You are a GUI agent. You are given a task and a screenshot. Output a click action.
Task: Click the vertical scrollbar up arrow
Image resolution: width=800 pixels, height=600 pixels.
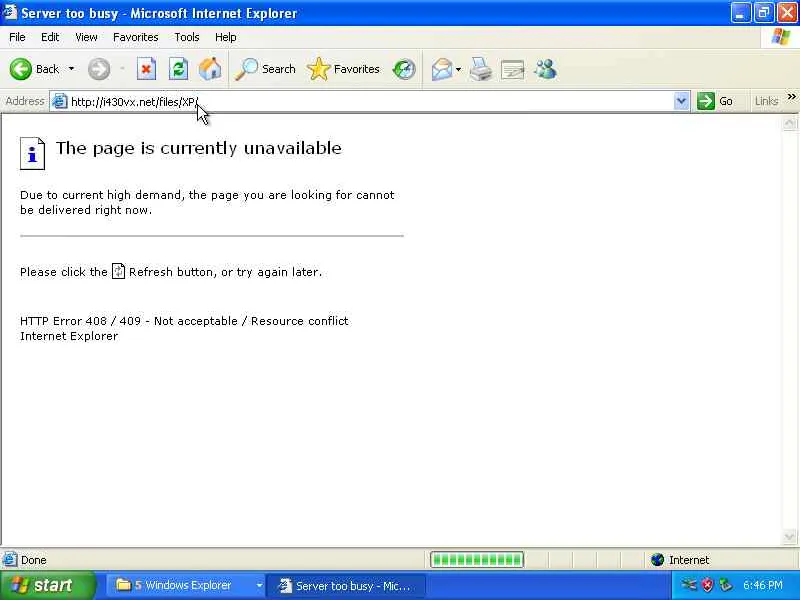789,123
